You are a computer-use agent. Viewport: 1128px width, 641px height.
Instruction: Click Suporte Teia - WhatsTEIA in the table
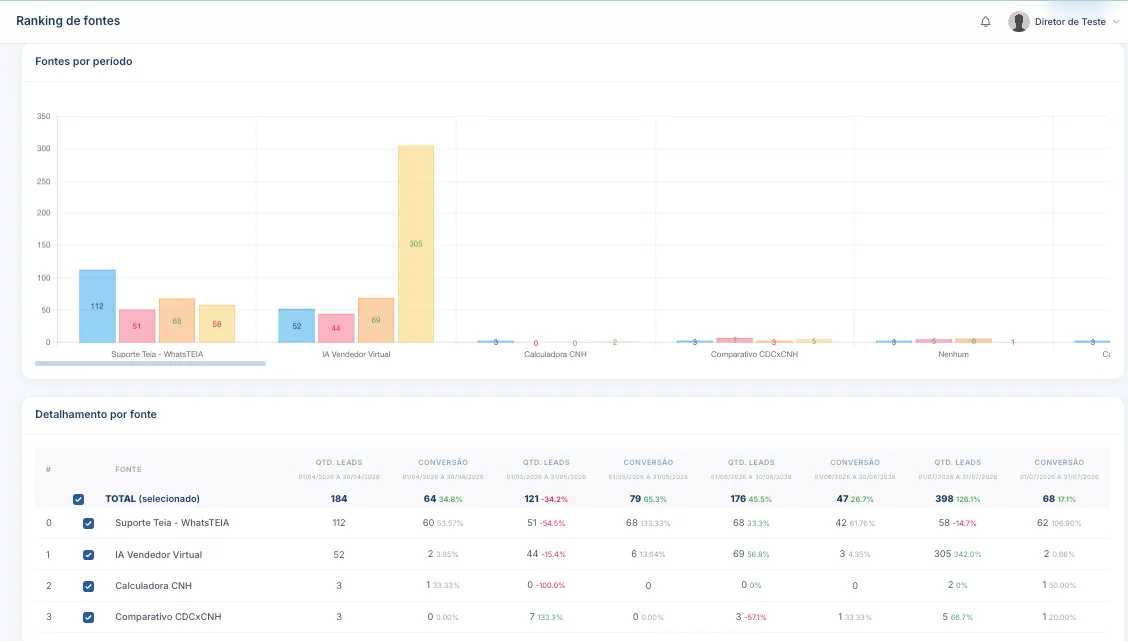[172, 523]
